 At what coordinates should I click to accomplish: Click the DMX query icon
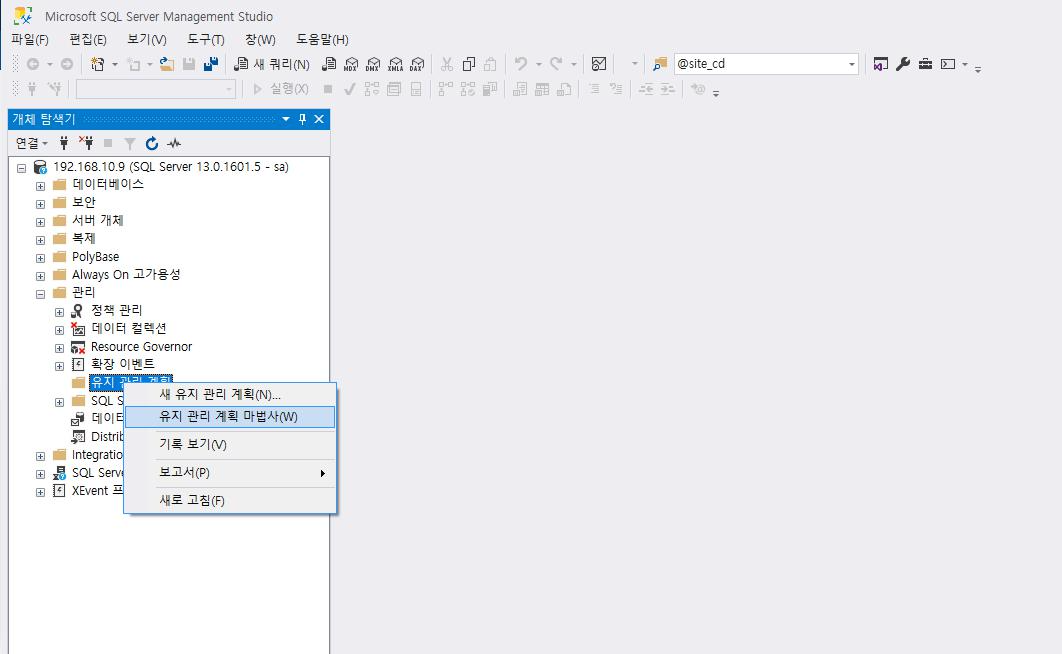pyautogui.click(x=373, y=64)
